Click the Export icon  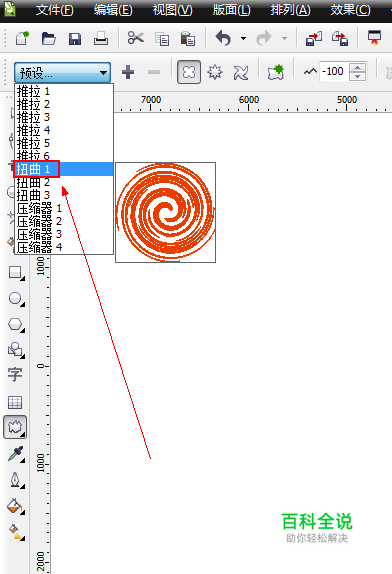click(x=340, y=38)
